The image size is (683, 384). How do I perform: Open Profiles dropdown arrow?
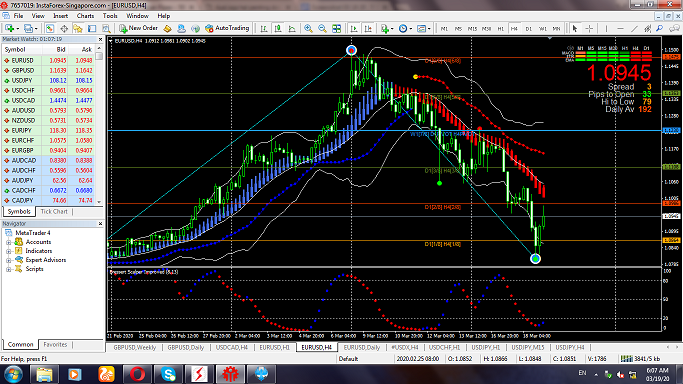(36, 29)
